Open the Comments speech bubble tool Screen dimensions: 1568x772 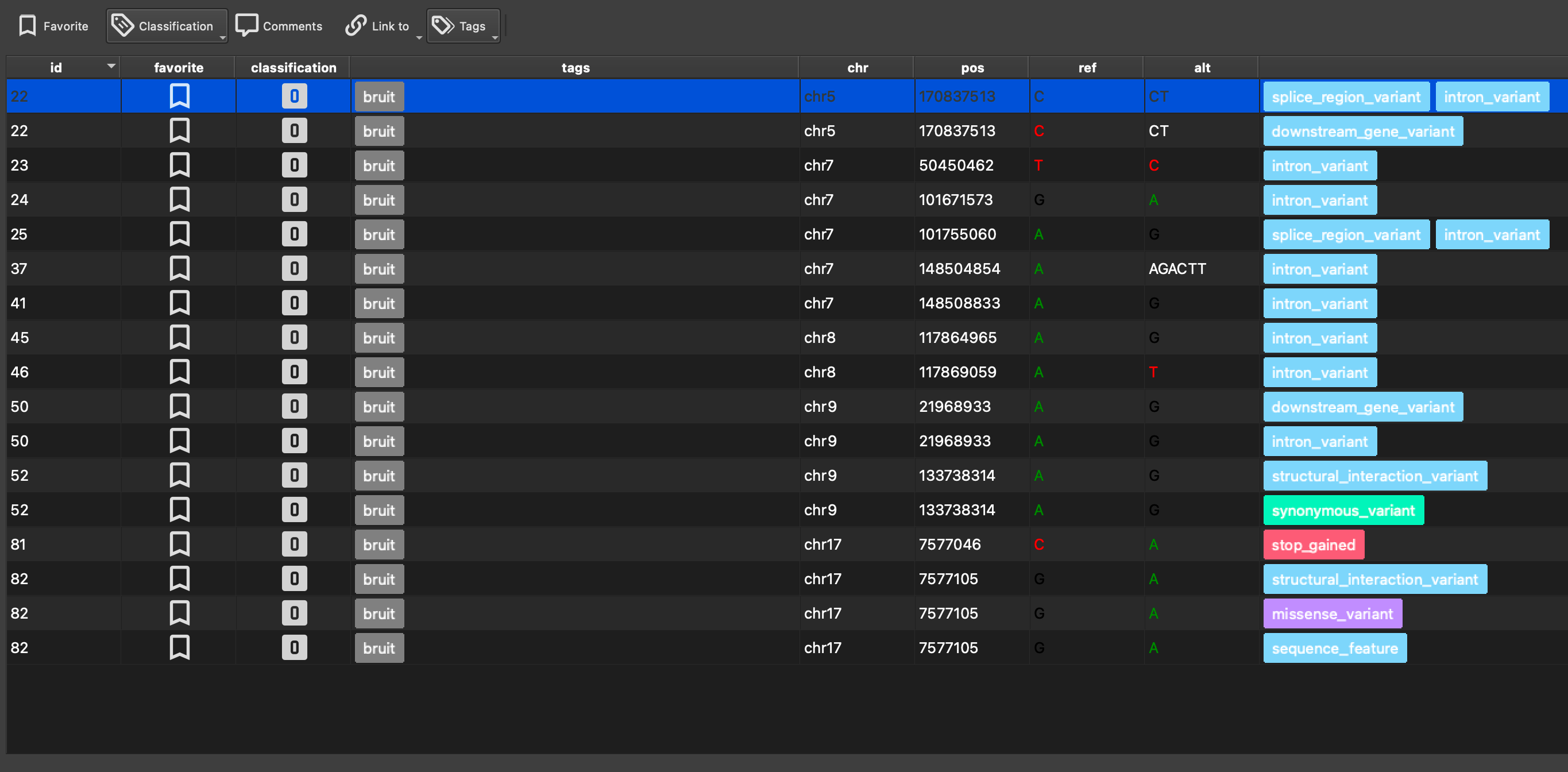pyautogui.click(x=246, y=26)
